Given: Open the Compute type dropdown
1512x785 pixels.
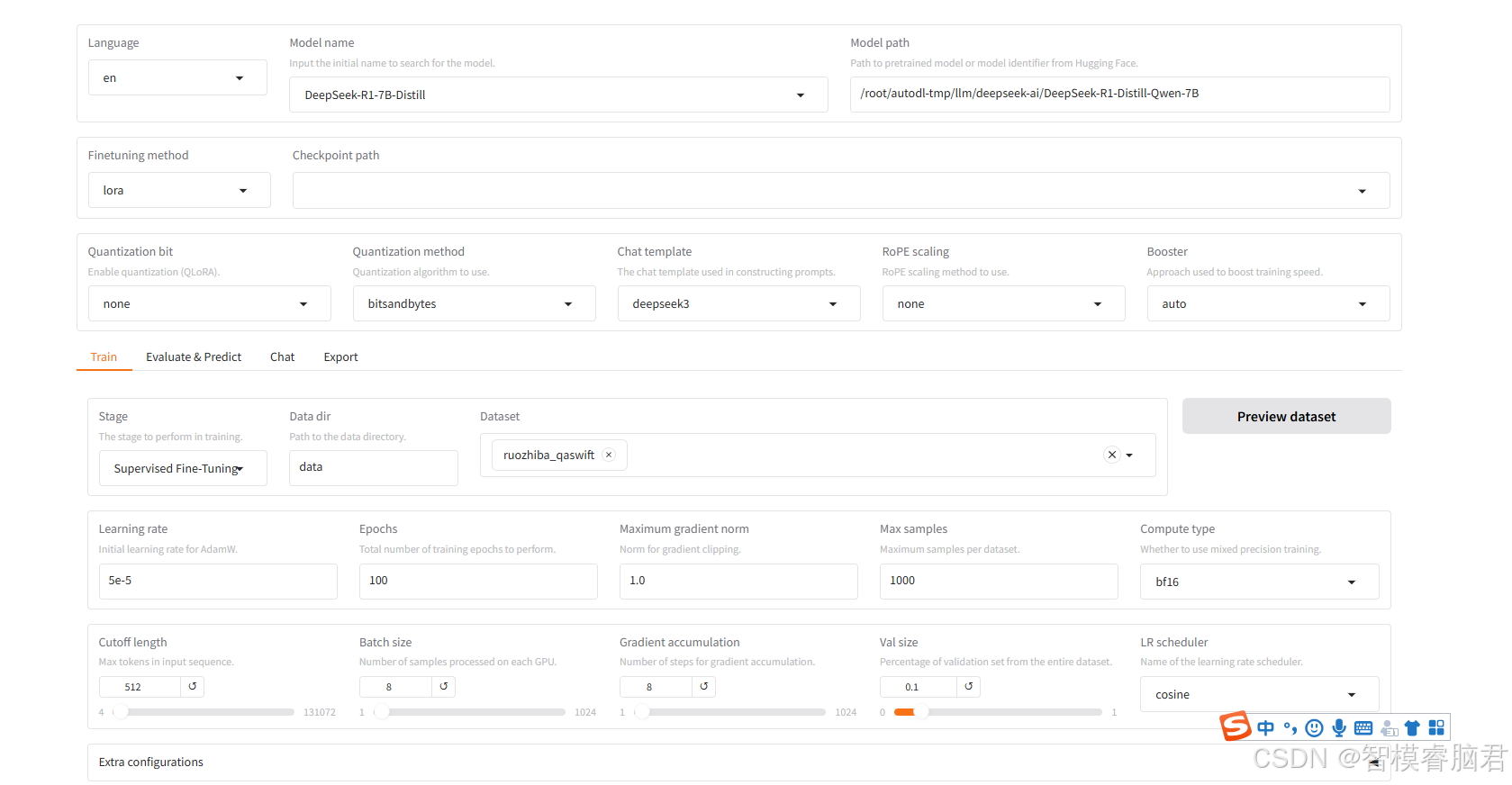Looking at the screenshot, I should (x=1259, y=582).
